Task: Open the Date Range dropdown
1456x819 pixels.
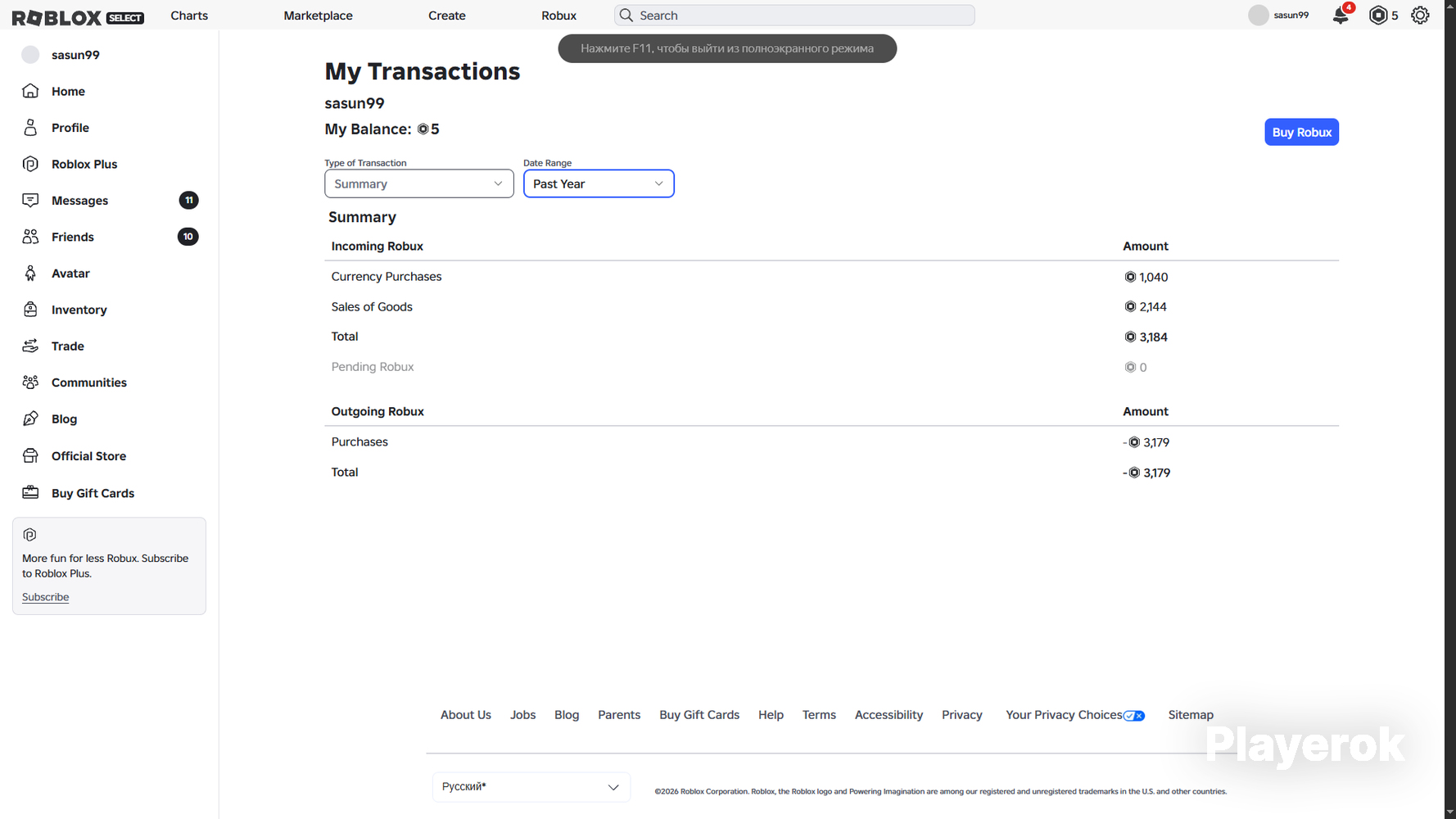Action: [599, 183]
